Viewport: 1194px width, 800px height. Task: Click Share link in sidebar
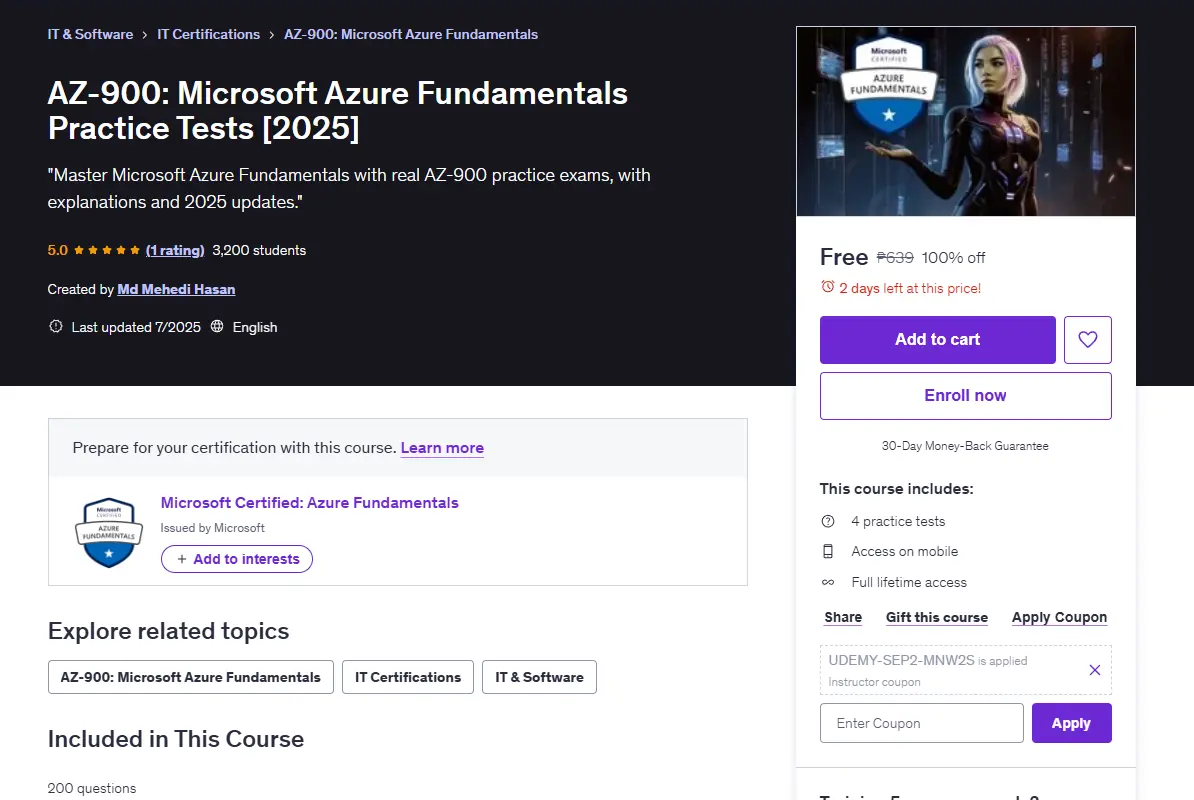point(843,617)
